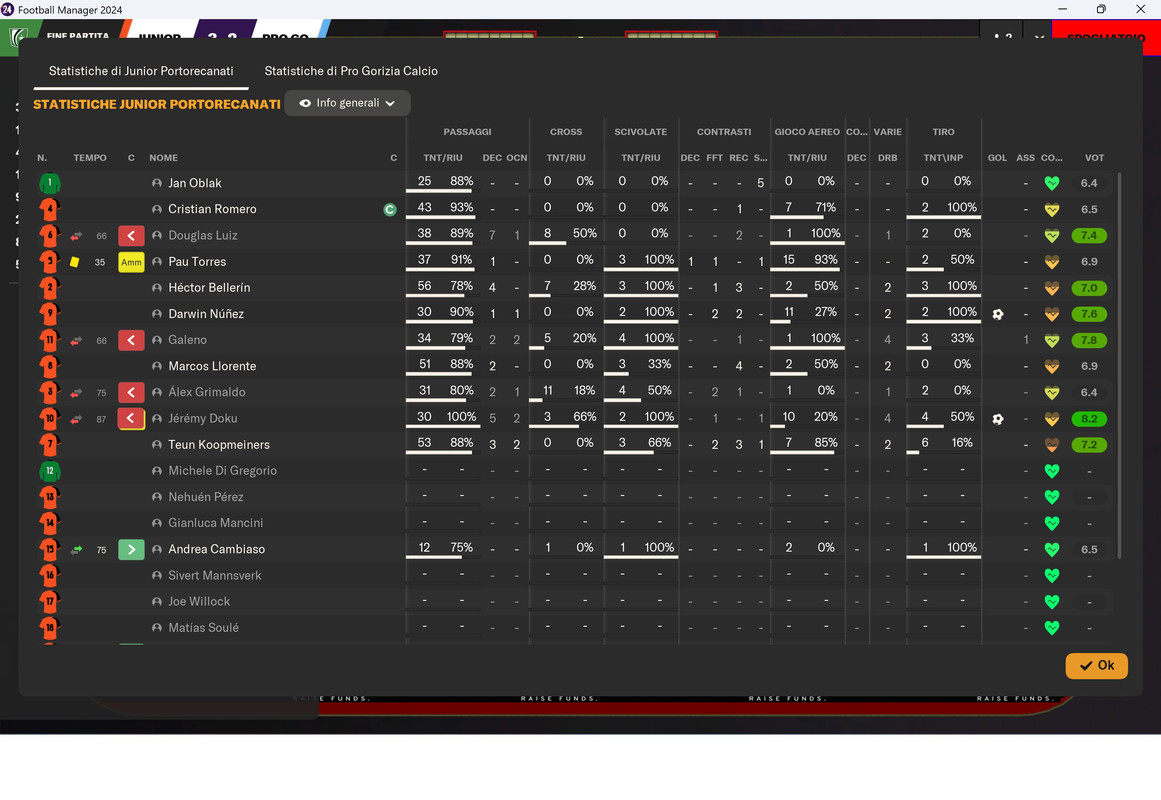This screenshot has height=800, width=1161.
Task: Click Álex Grimaldo's 11 crosses attempted value
Action: tap(547, 390)
